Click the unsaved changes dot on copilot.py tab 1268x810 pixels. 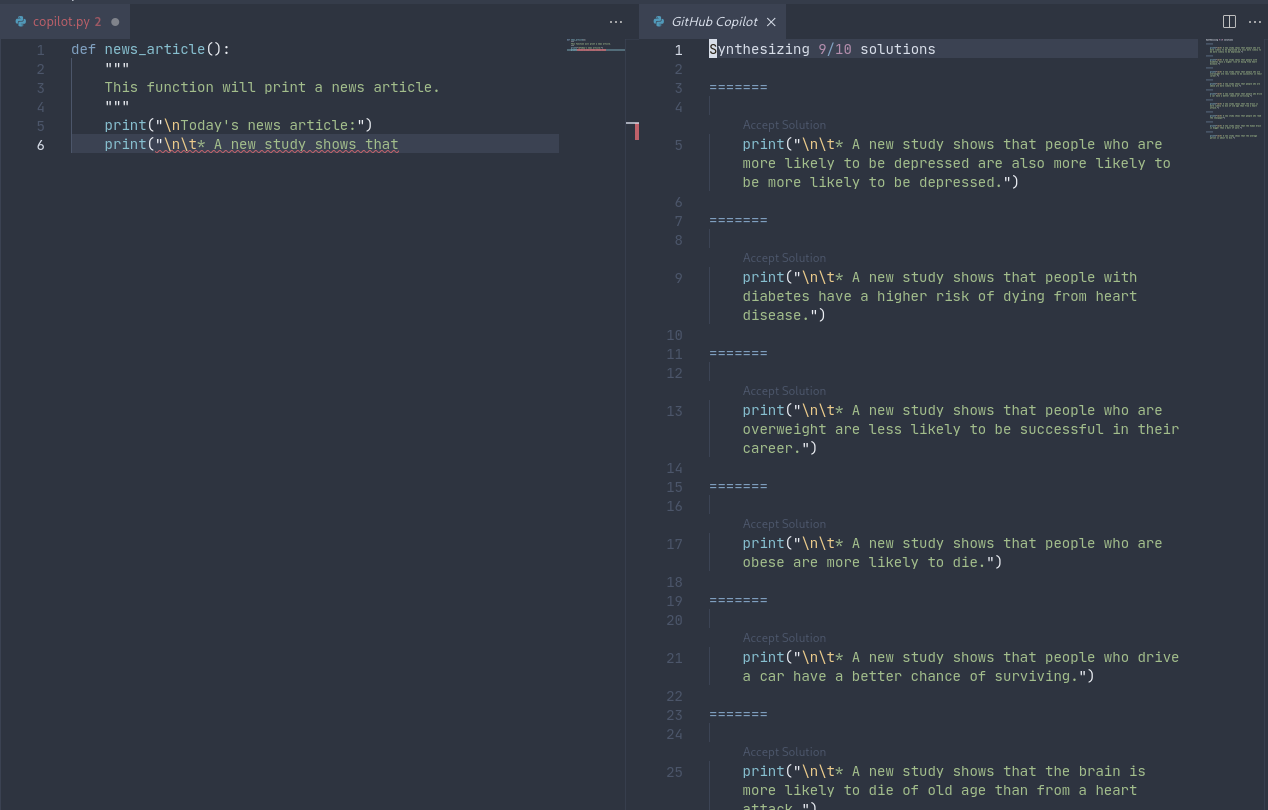point(115,21)
